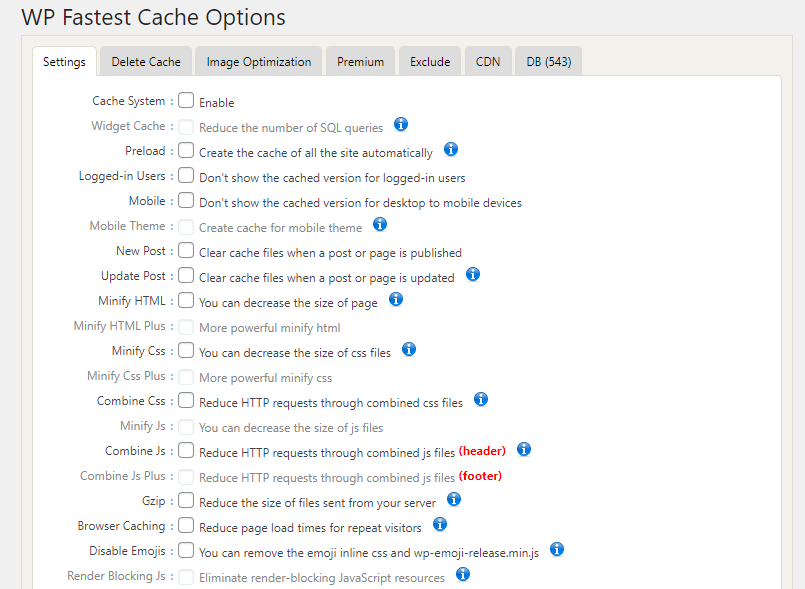Enable Combine Css checkbox
This screenshot has height=589, width=805.
186,400
